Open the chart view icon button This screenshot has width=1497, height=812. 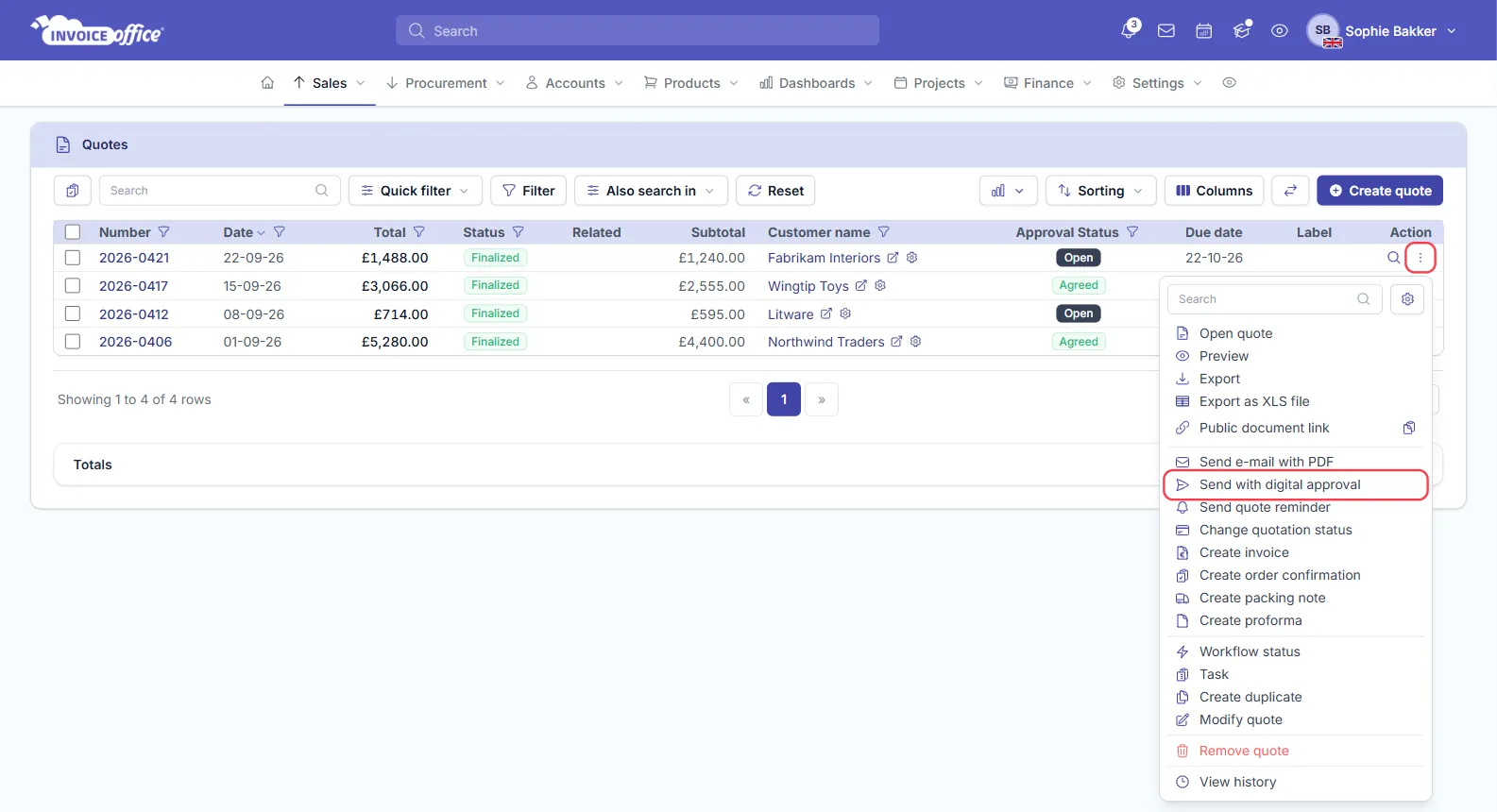point(1008,191)
